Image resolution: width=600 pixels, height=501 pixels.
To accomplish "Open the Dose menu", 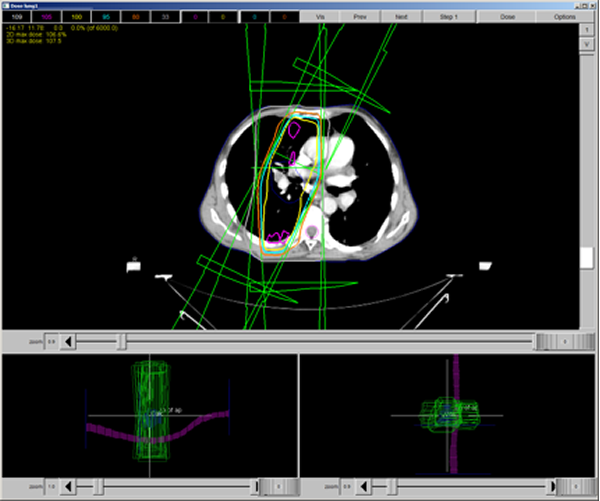I will coord(507,17).
